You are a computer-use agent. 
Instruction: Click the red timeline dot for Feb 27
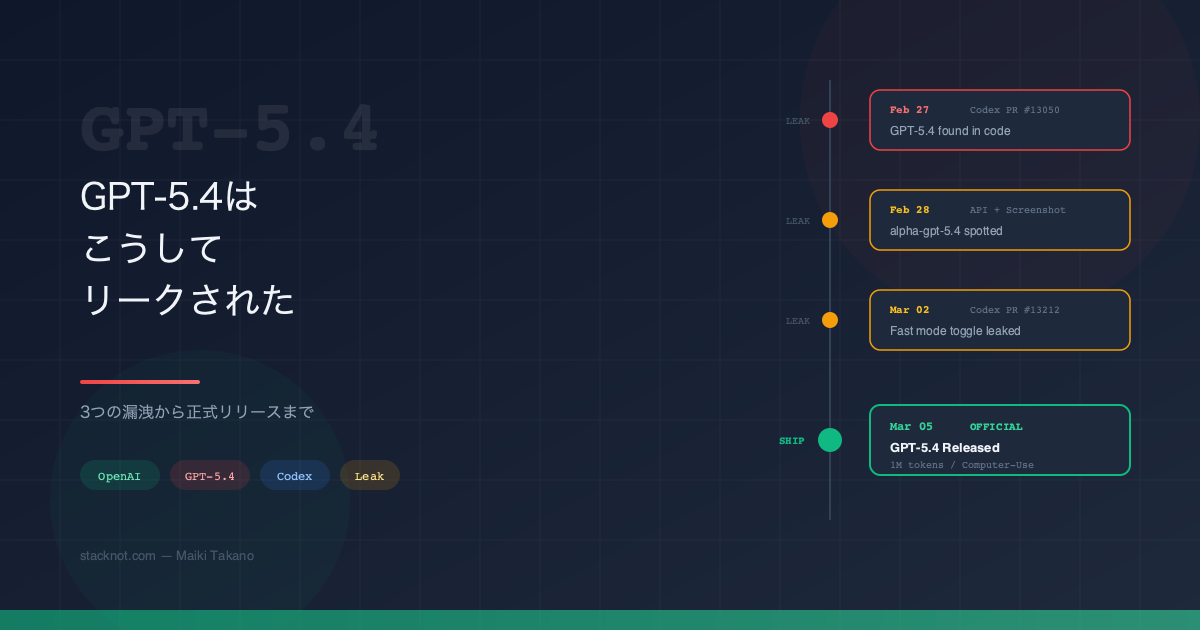click(x=830, y=120)
